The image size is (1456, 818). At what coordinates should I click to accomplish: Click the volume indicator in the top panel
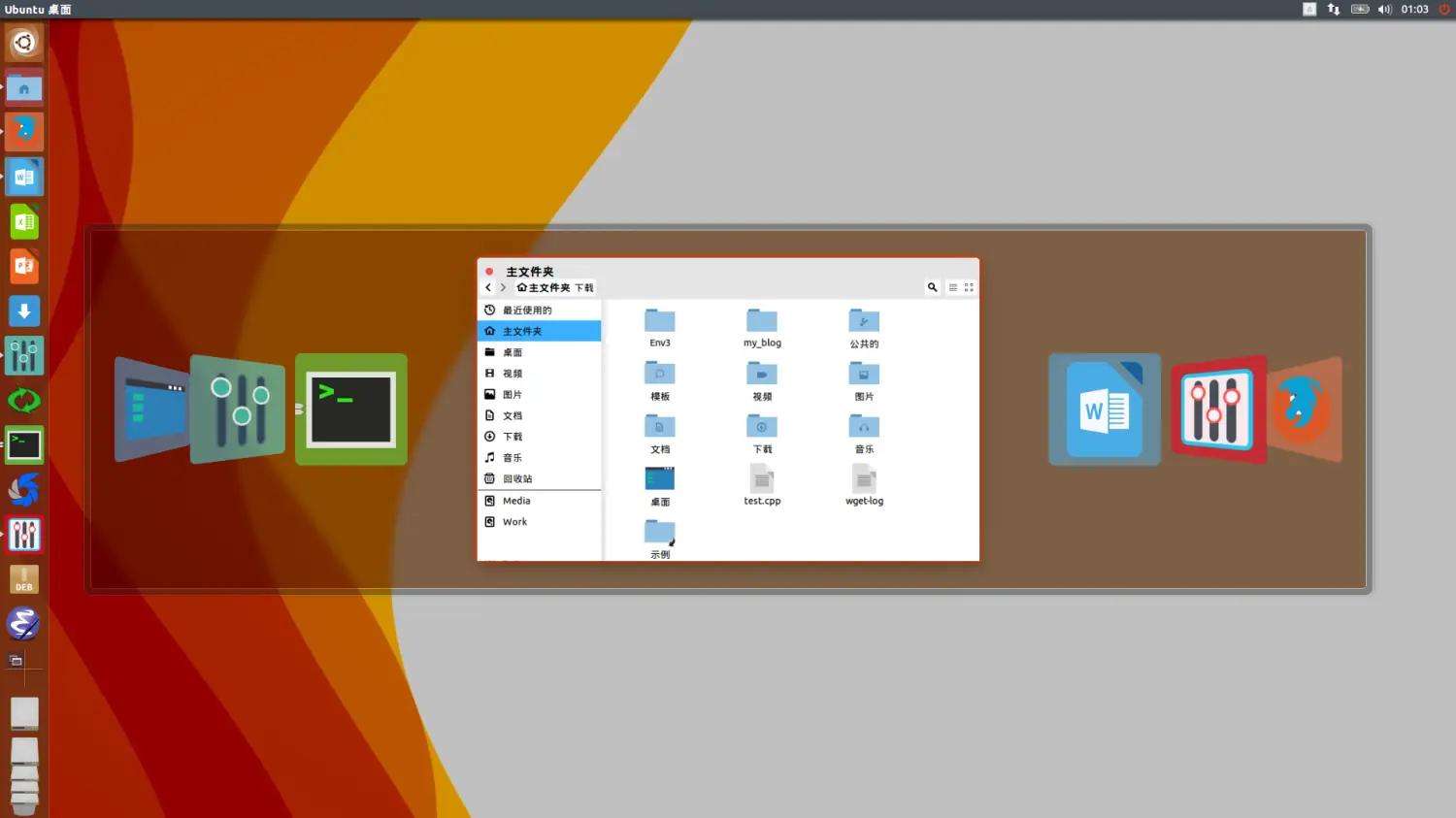[x=1384, y=10]
